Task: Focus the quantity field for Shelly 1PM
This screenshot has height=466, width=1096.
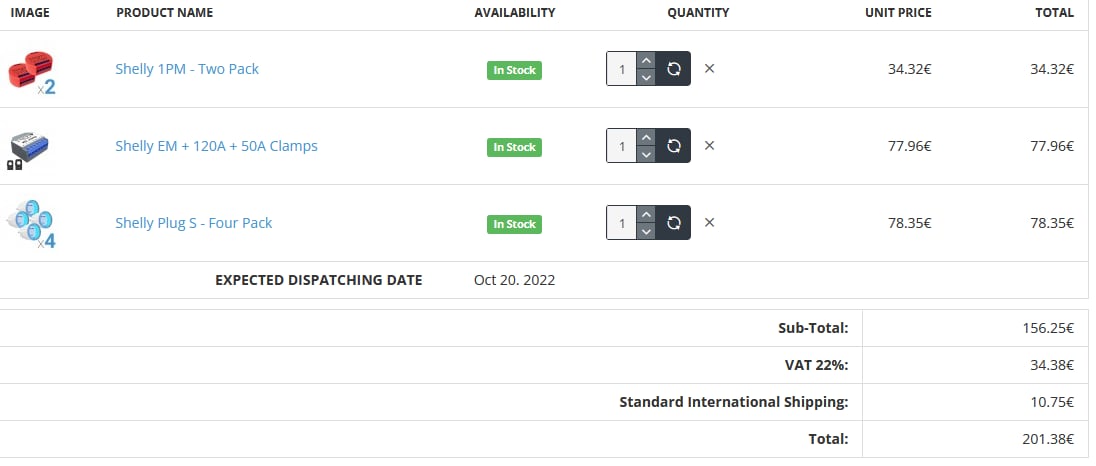Action: (x=621, y=69)
